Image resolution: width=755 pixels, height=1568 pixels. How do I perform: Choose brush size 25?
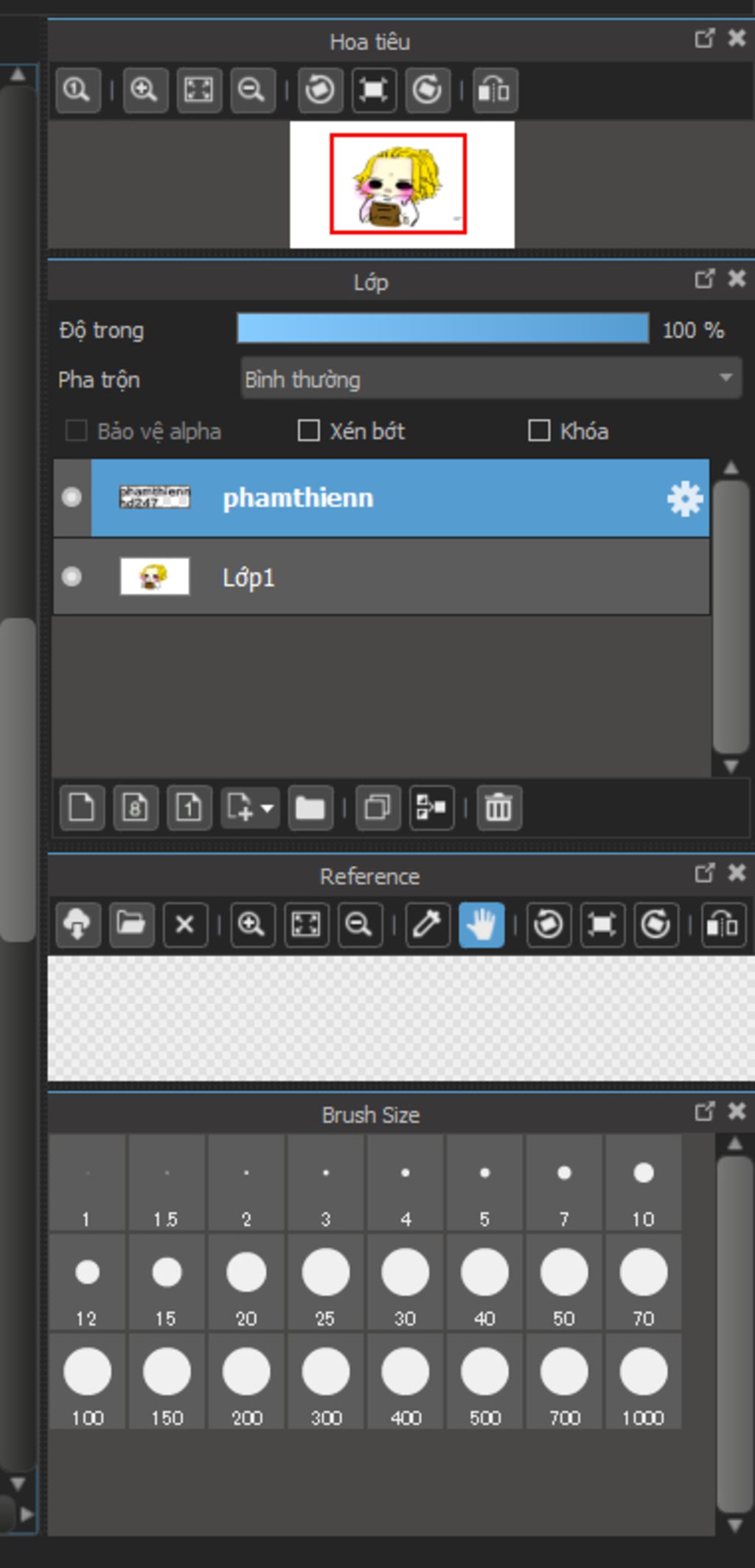click(x=326, y=1283)
